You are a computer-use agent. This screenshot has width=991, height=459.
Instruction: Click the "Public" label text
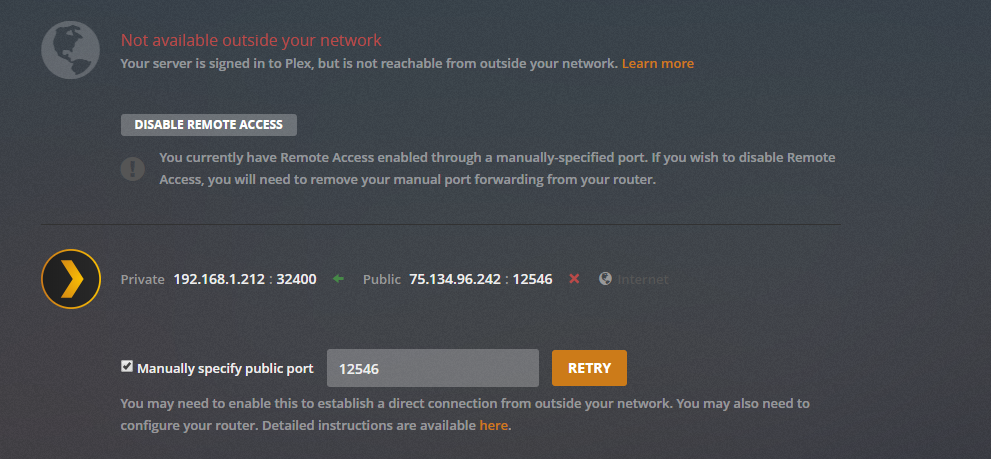tap(382, 279)
